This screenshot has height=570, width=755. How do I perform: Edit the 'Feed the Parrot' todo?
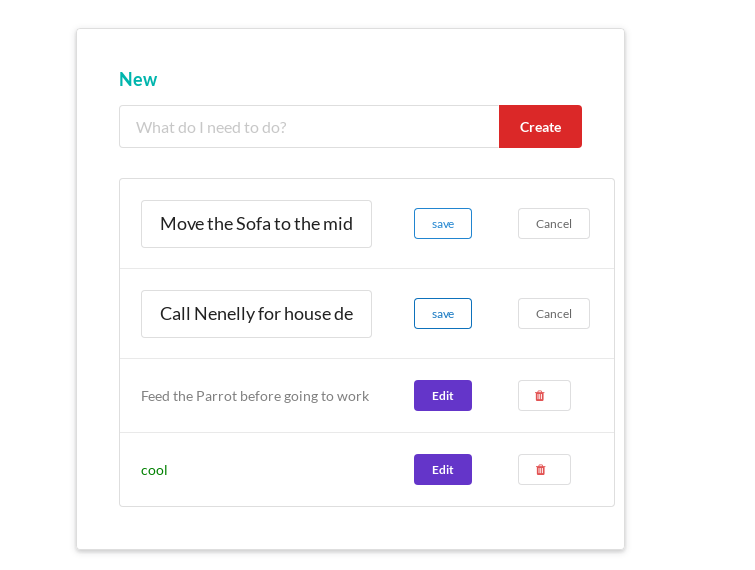[x=442, y=396]
